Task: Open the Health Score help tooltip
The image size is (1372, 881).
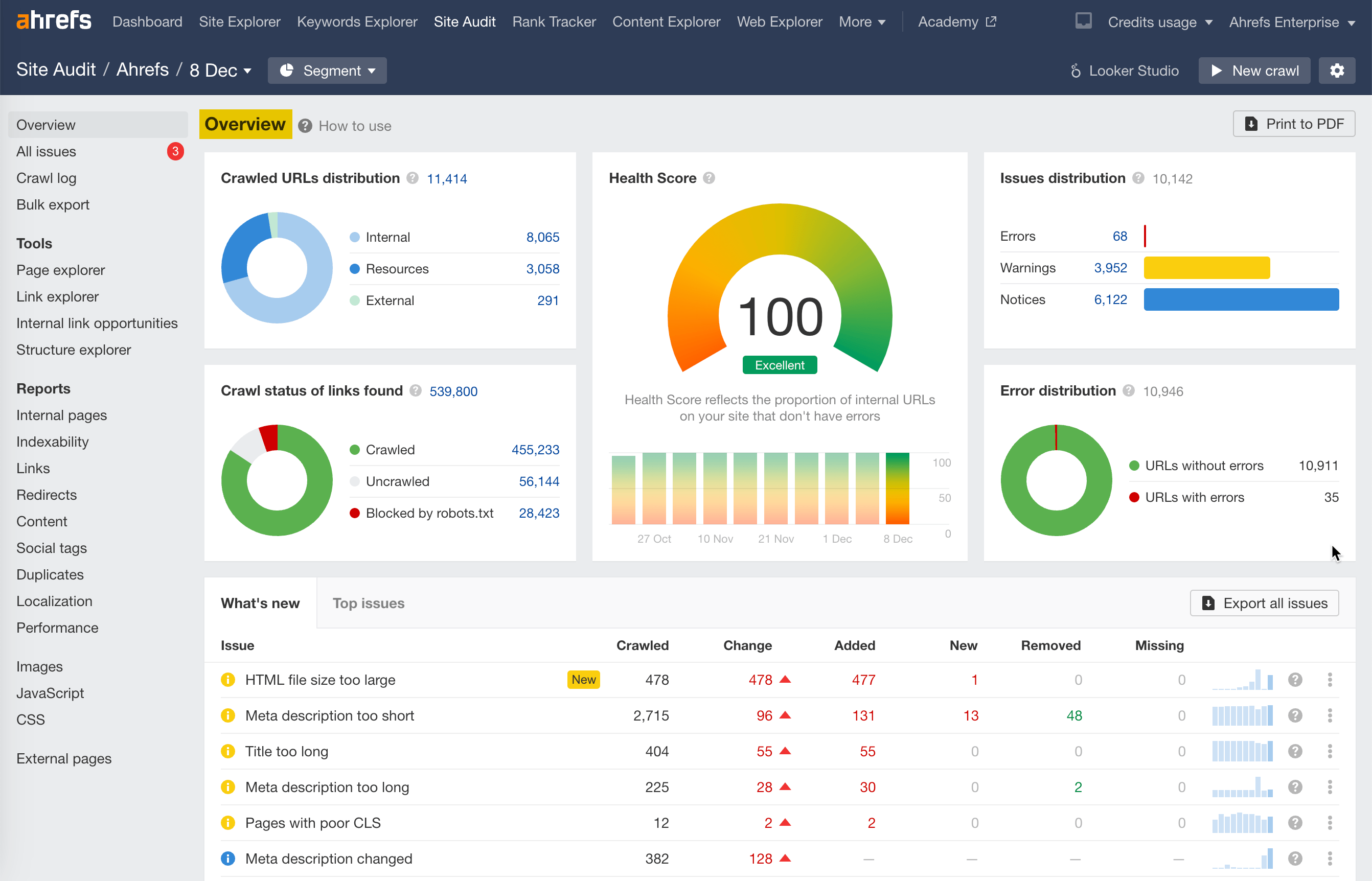Action: click(x=709, y=178)
